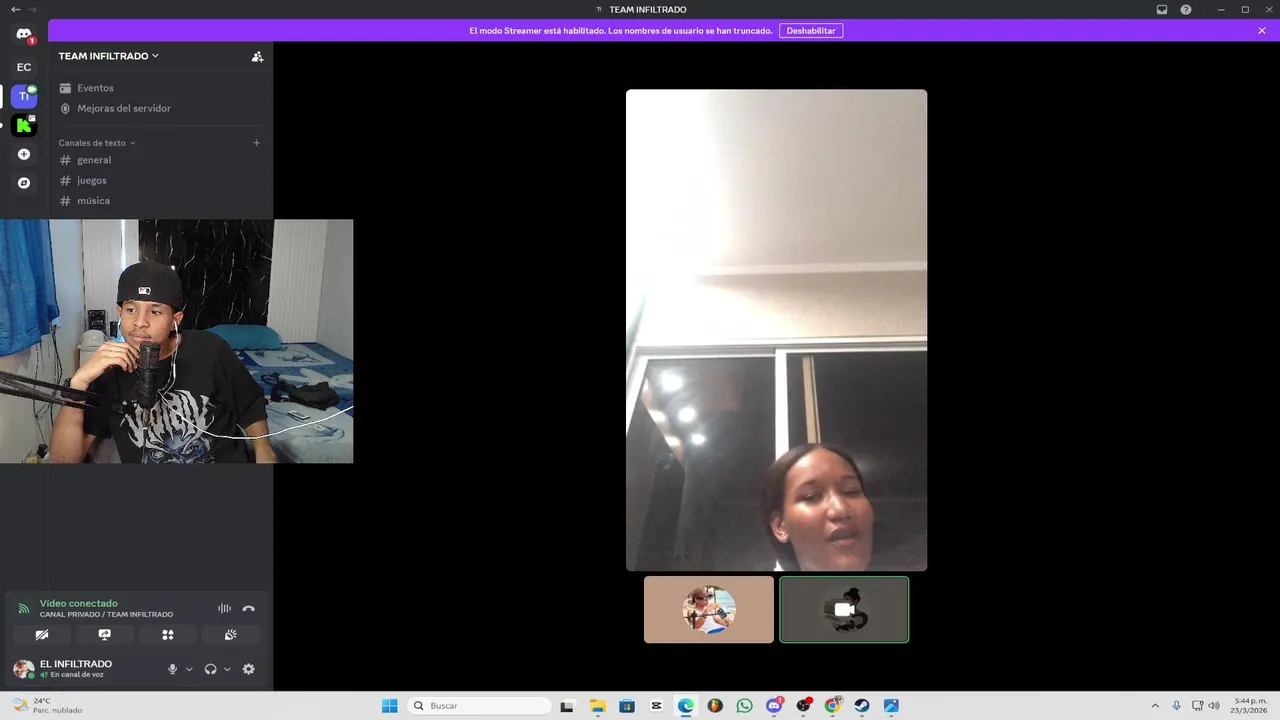Open noise suppression waveform icon
1280x720 pixels.
(x=224, y=608)
